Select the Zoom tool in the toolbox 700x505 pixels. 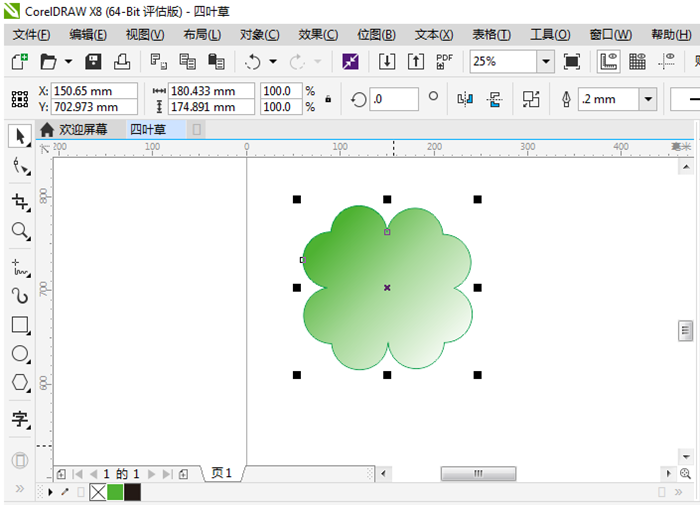click(x=19, y=232)
